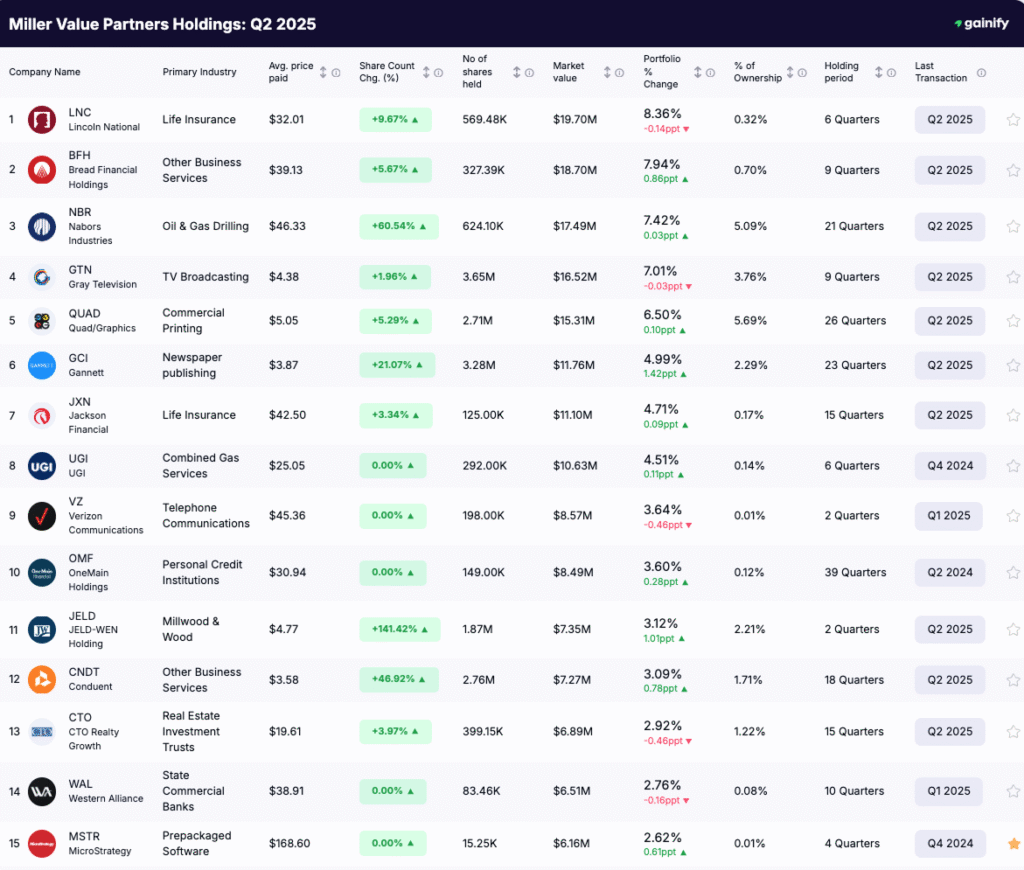Viewport: 1024px width, 870px height.
Task: Show info for Market value column
Action: [x=619, y=72]
